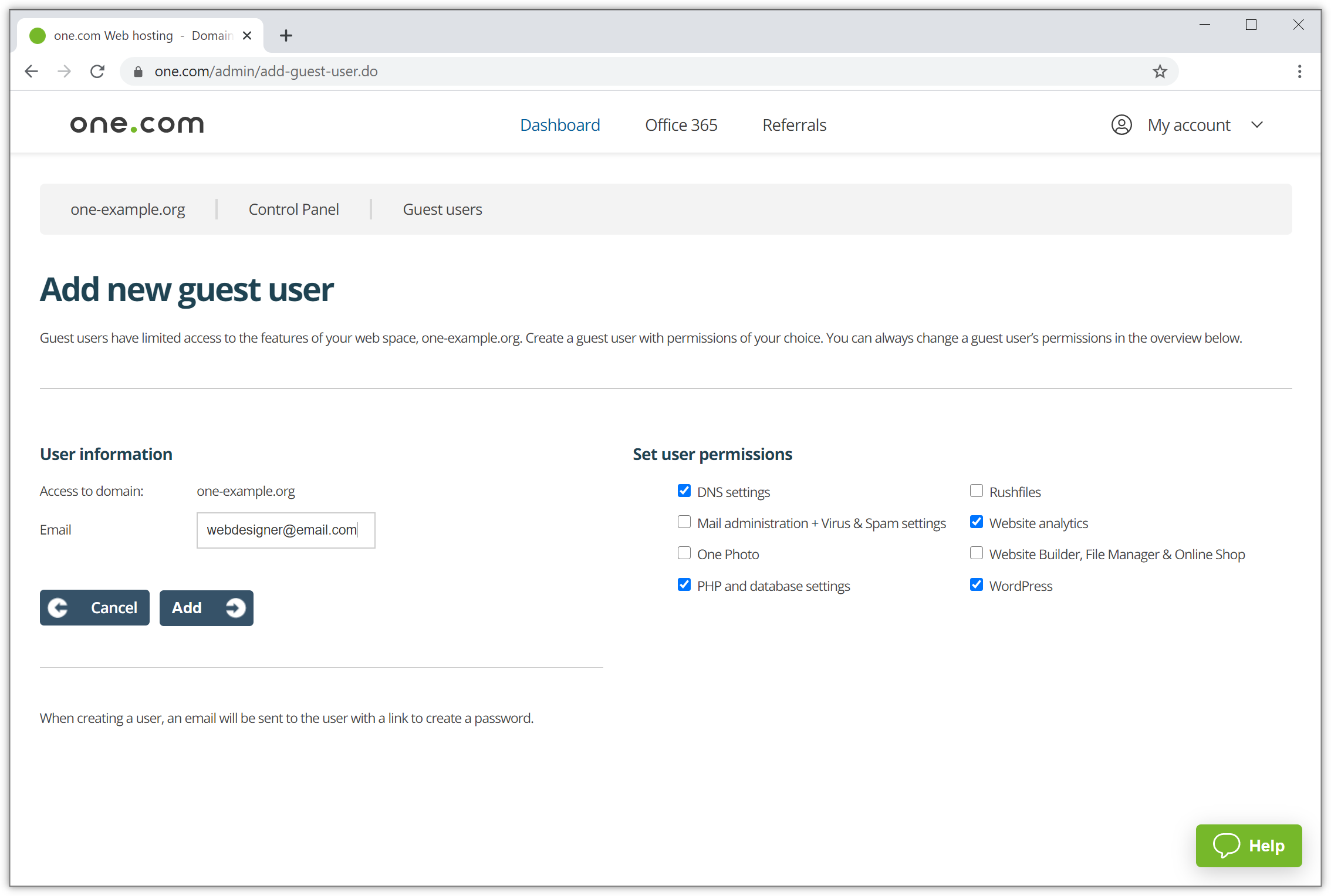
Task: Toggle the DNS settings checkbox
Action: tap(684, 490)
